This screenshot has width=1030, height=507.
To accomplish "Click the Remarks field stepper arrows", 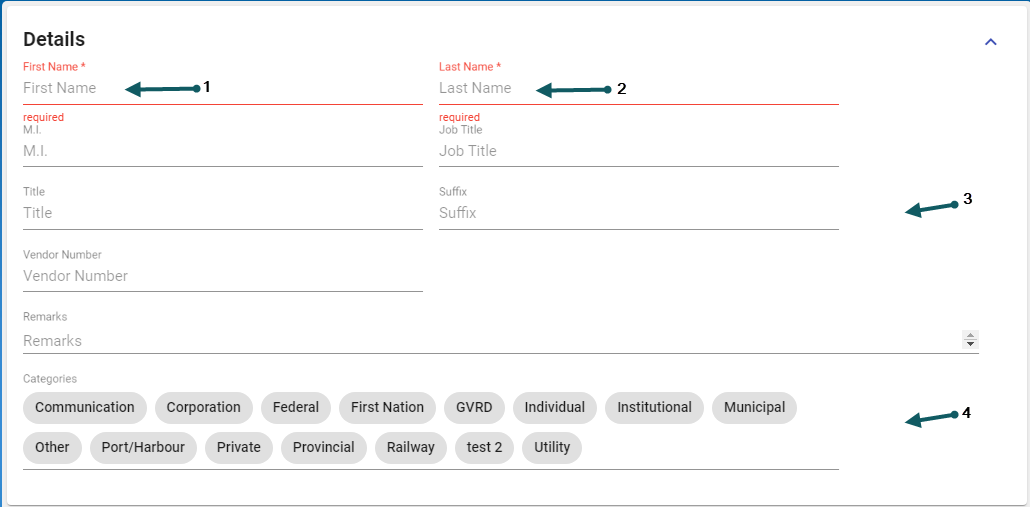I will pos(969,340).
